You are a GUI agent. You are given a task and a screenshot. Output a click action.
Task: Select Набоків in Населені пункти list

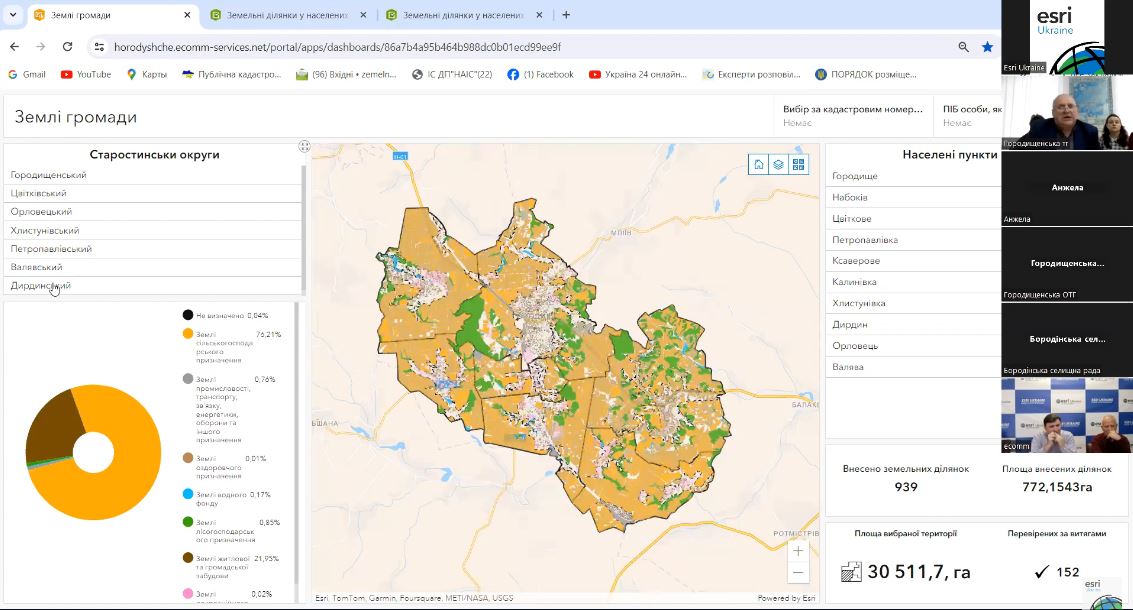click(913, 197)
